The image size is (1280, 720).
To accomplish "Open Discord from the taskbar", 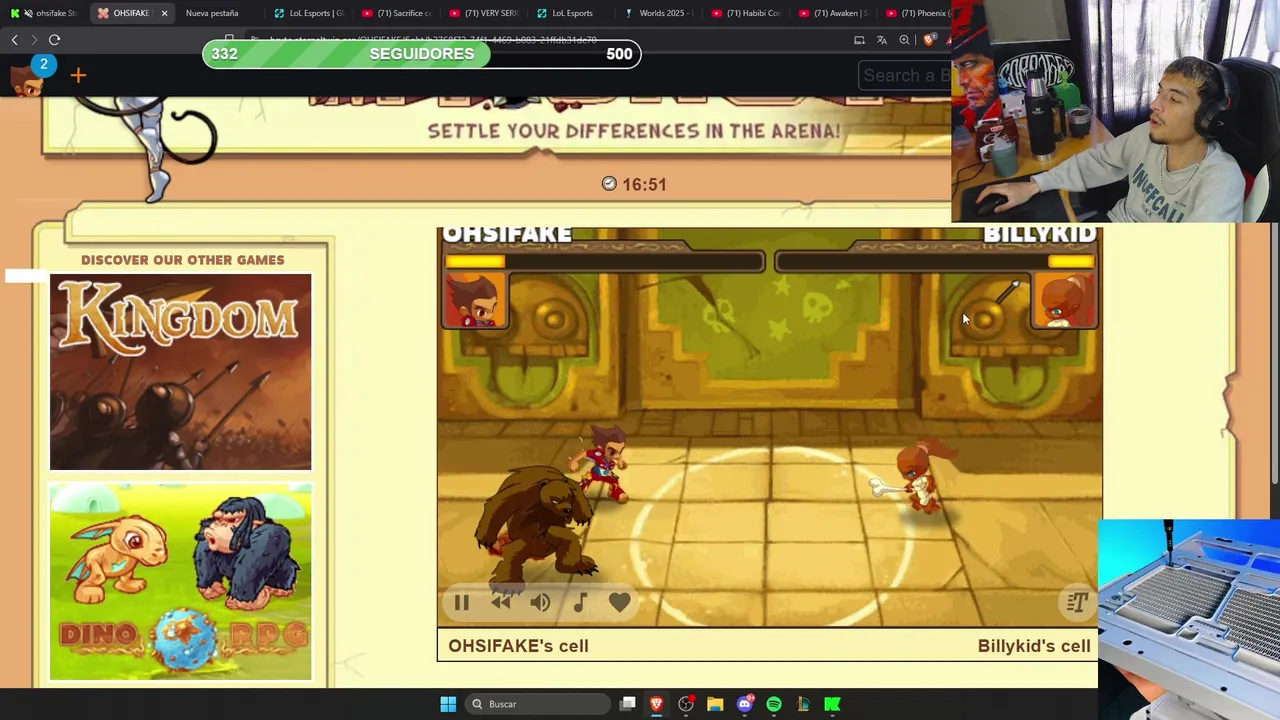I will (744, 704).
